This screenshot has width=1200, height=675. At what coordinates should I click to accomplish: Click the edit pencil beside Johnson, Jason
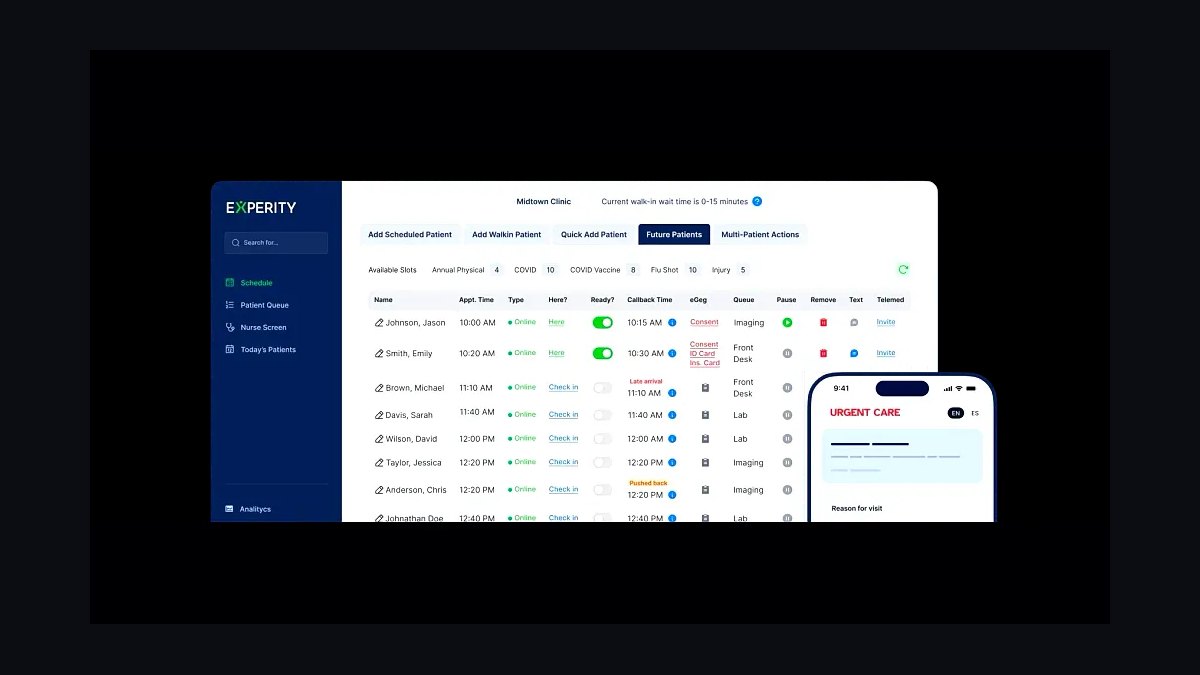tap(379, 323)
